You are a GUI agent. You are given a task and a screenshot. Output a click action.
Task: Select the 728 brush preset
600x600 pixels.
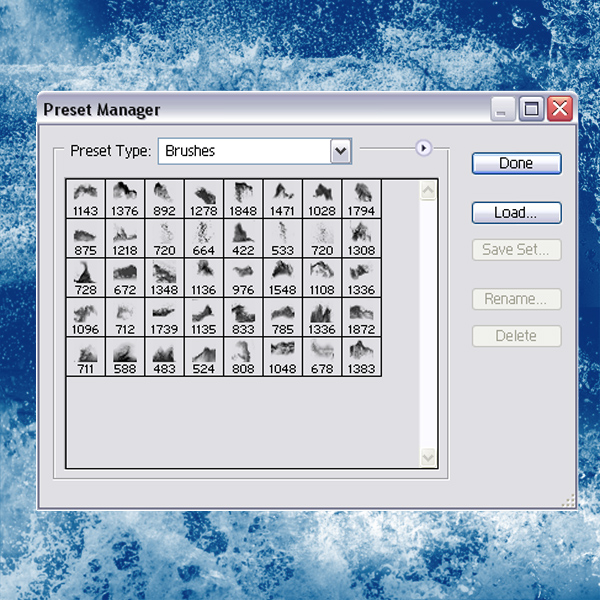85,278
